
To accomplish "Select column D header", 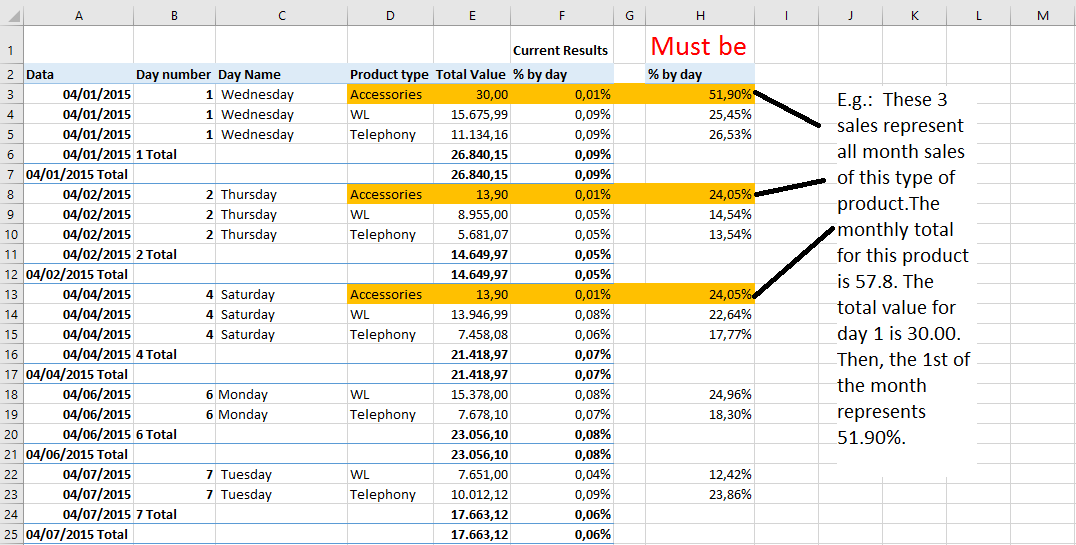I will point(390,16).
